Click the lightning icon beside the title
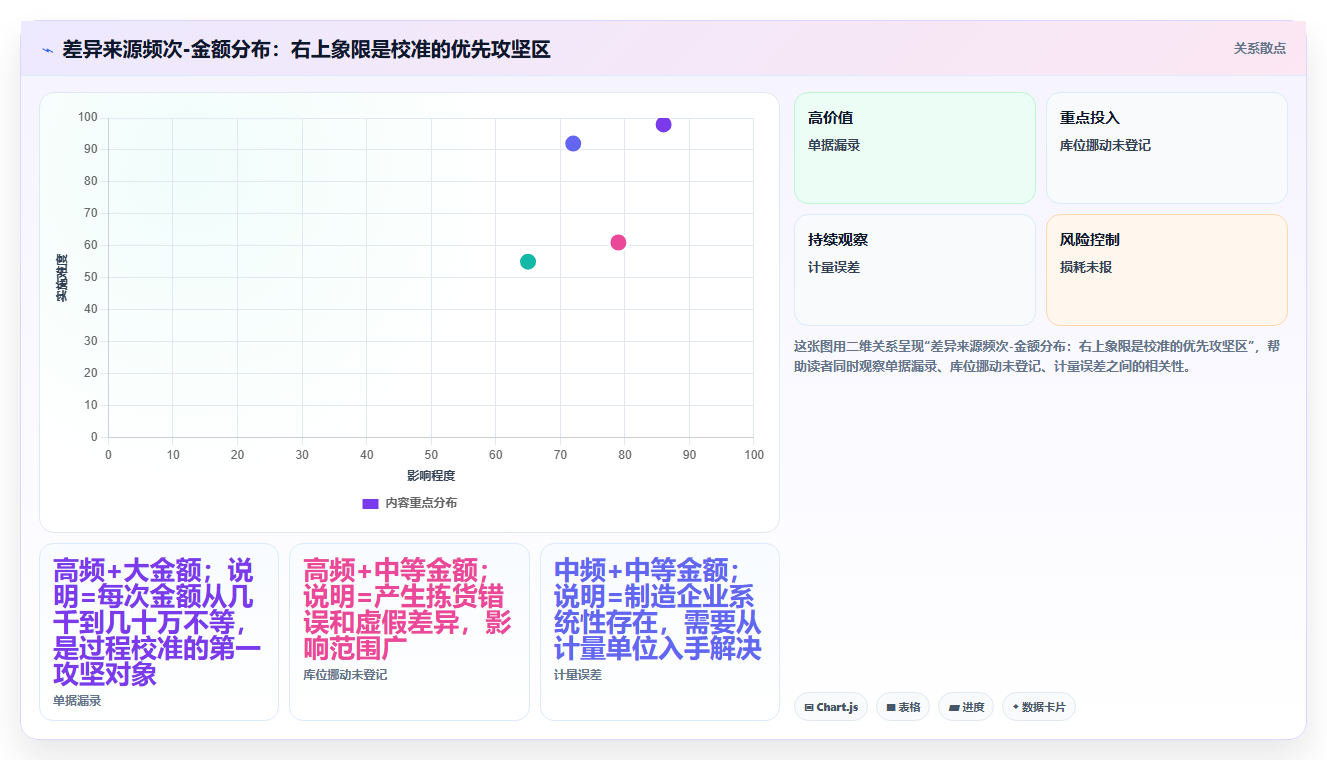The height and width of the screenshot is (760, 1327). pyautogui.click(x=47, y=50)
